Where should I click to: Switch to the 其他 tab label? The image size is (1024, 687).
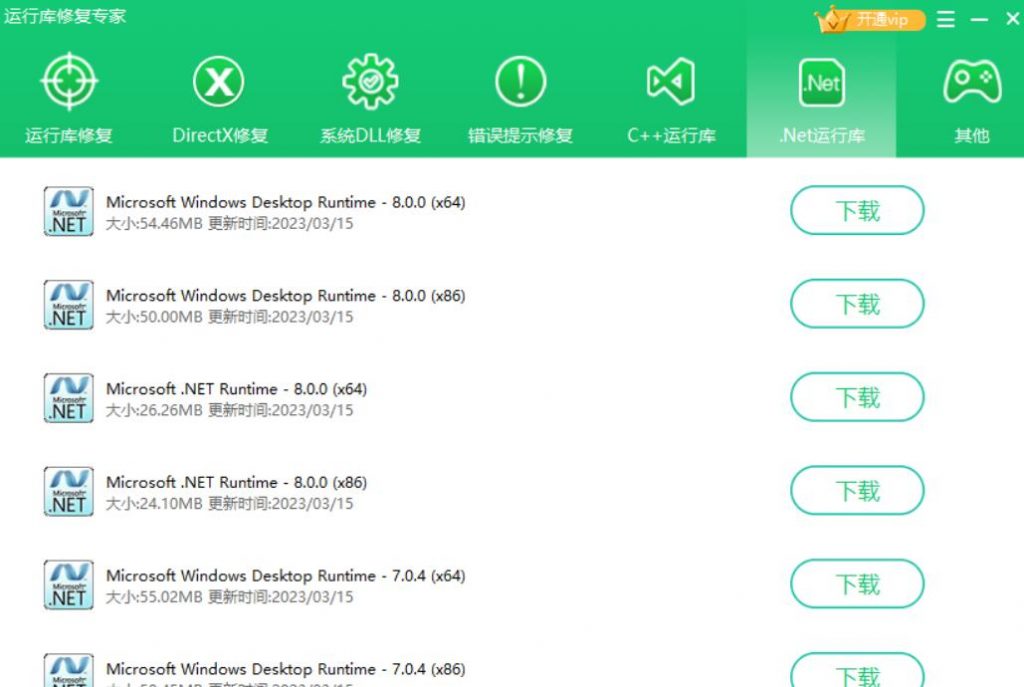972,136
